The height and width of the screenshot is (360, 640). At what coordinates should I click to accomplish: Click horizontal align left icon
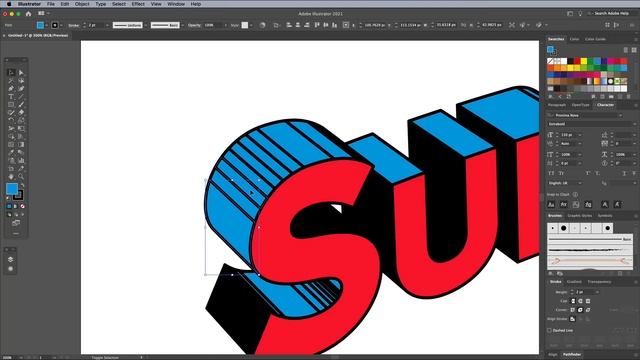coord(289,25)
